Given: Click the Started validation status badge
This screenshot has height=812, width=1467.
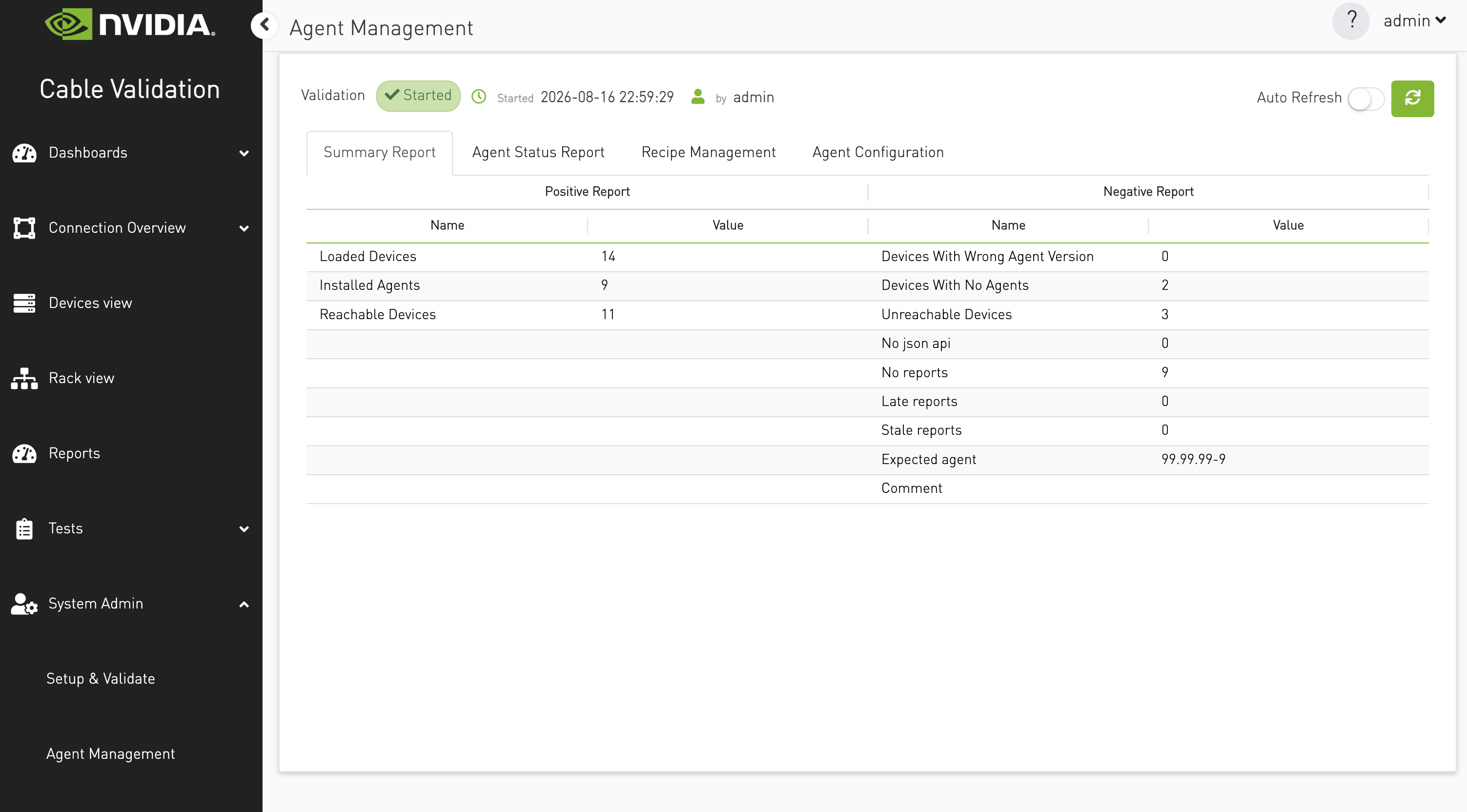Looking at the screenshot, I should click(419, 96).
